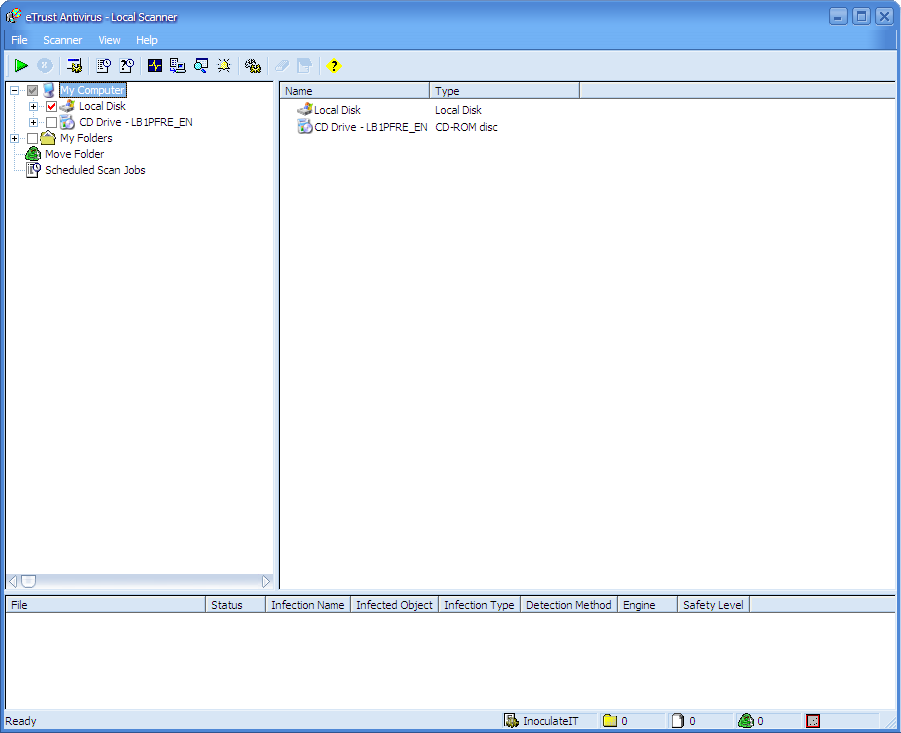This screenshot has width=901, height=733.
Task: Click the green move-folder counter in status bar
Action: coord(746,720)
